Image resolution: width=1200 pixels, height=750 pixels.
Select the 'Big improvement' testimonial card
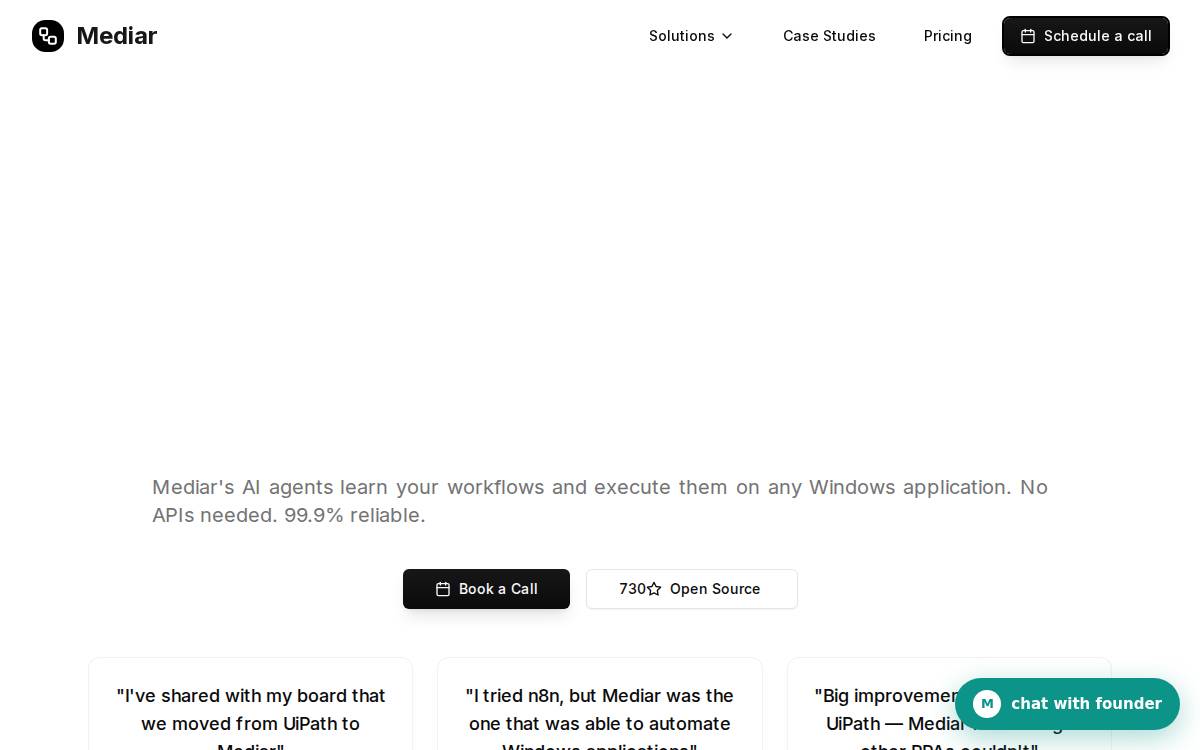(x=949, y=704)
